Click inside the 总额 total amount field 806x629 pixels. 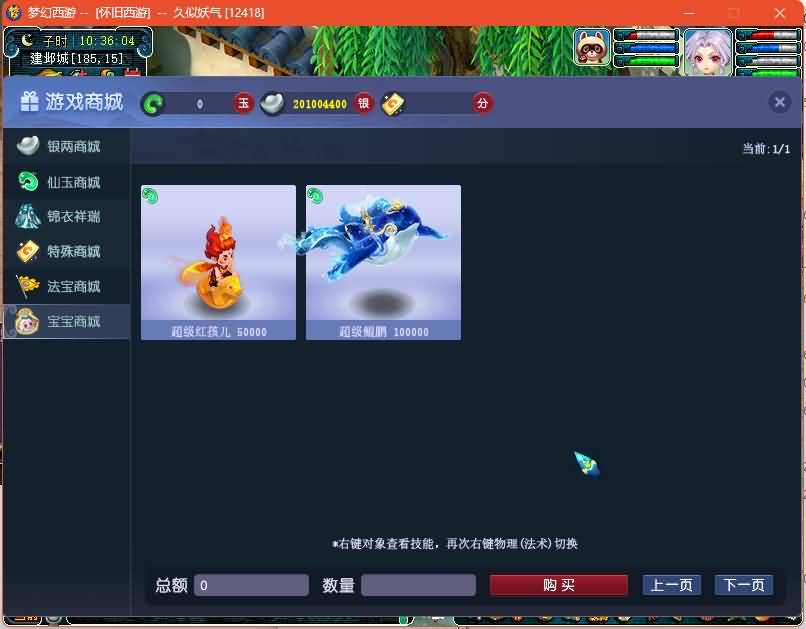pos(251,585)
